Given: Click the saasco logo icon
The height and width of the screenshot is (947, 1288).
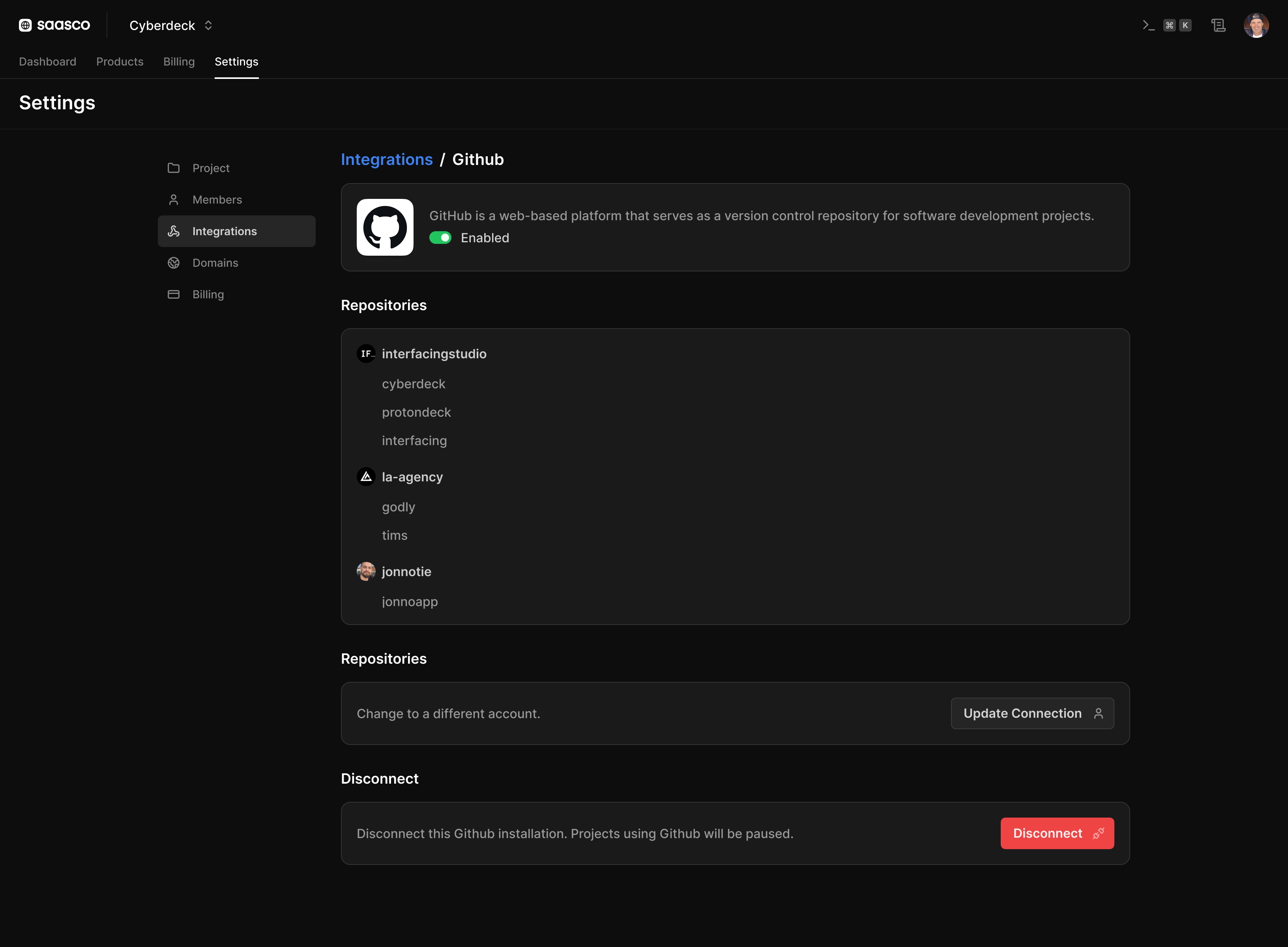Looking at the screenshot, I should pyautogui.click(x=25, y=25).
